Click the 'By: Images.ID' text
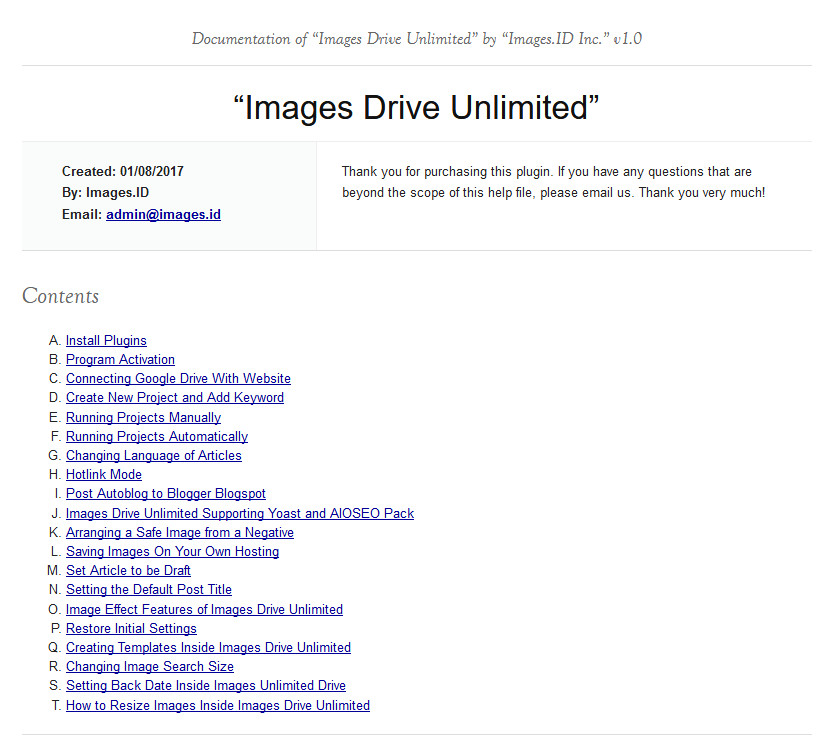The image size is (833, 755). point(105,193)
